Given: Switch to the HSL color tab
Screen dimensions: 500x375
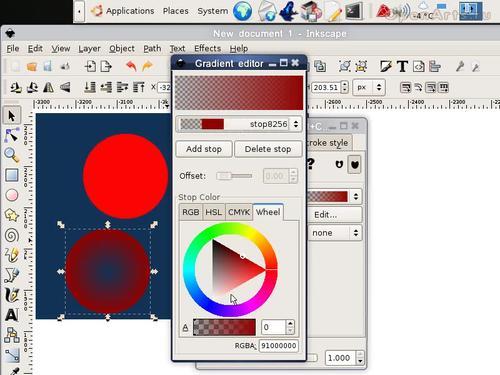Looking at the screenshot, I should click(213, 212).
